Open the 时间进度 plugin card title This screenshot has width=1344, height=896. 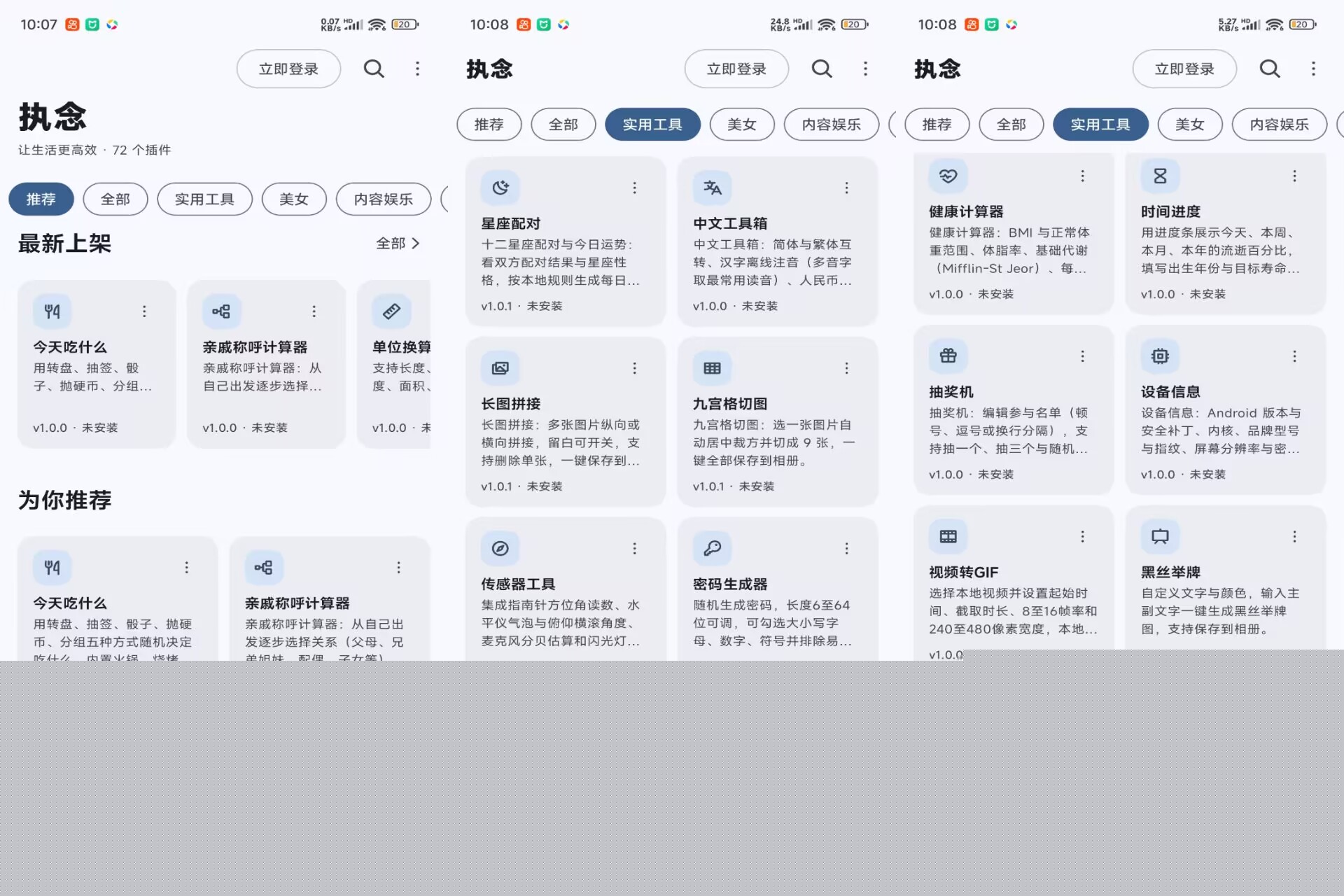click(1170, 211)
